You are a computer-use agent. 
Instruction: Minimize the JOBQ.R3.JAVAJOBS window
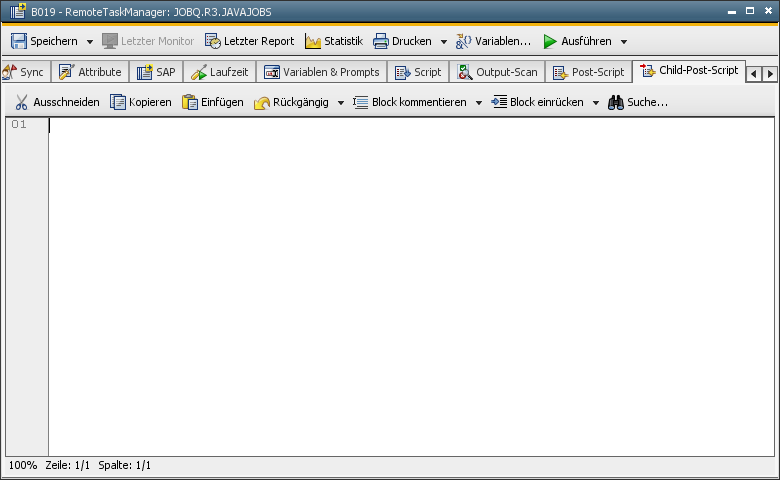point(732,11)
